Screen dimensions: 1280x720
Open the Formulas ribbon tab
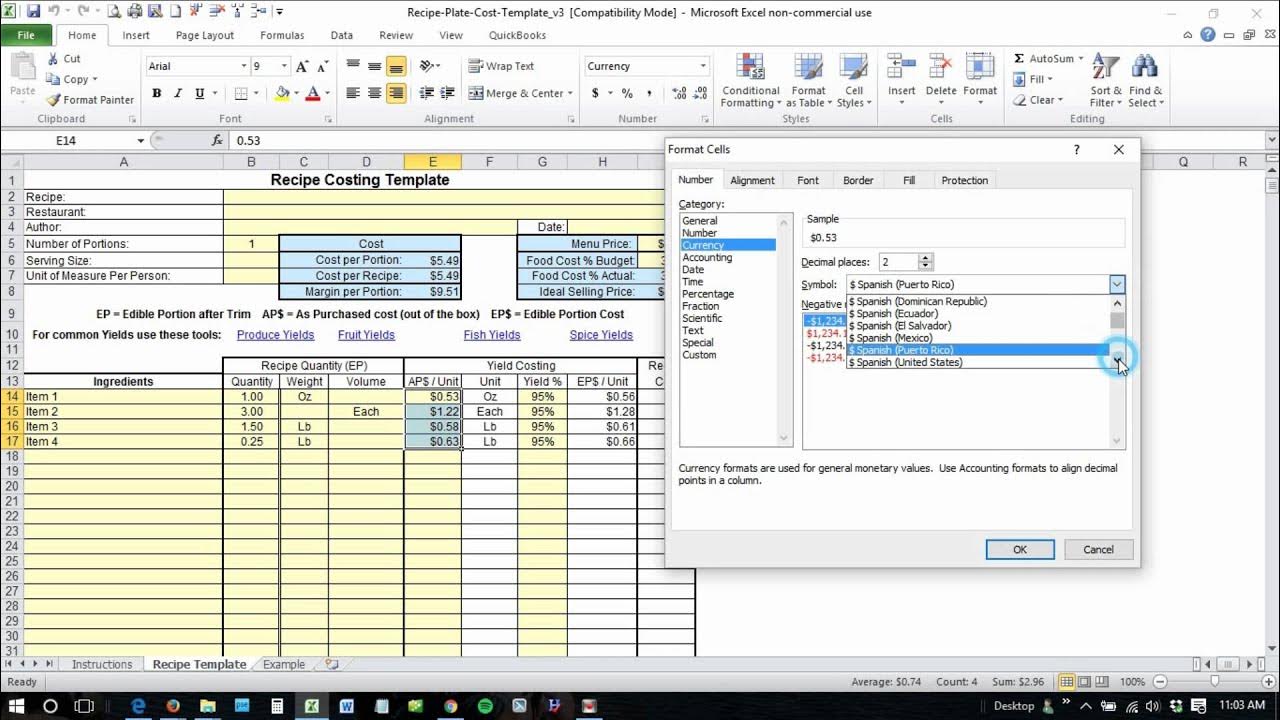click(x=282, y=35)
